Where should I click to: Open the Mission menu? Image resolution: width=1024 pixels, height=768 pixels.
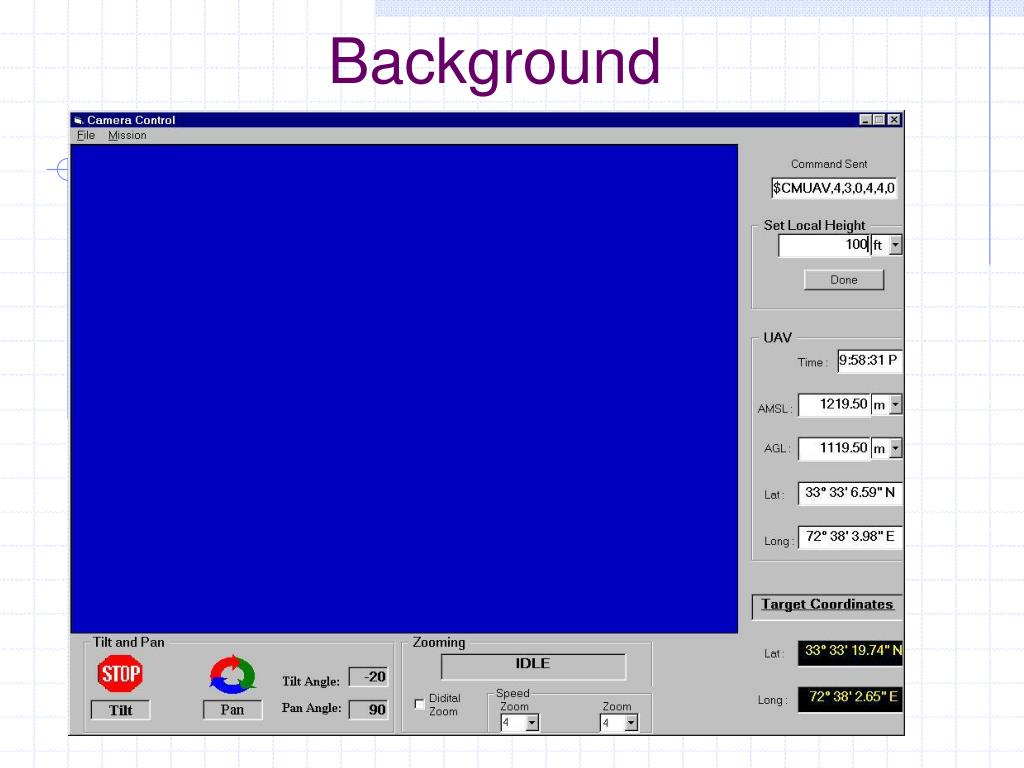click(127, 135)
